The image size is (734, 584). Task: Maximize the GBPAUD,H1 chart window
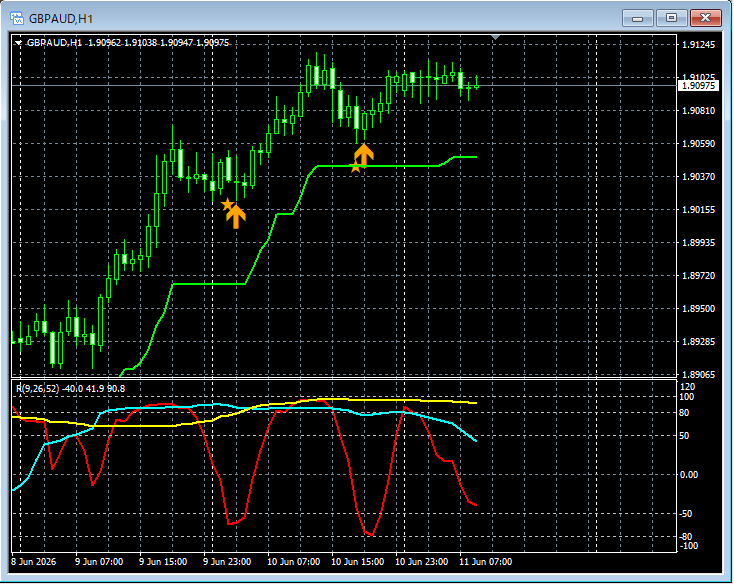671,18
